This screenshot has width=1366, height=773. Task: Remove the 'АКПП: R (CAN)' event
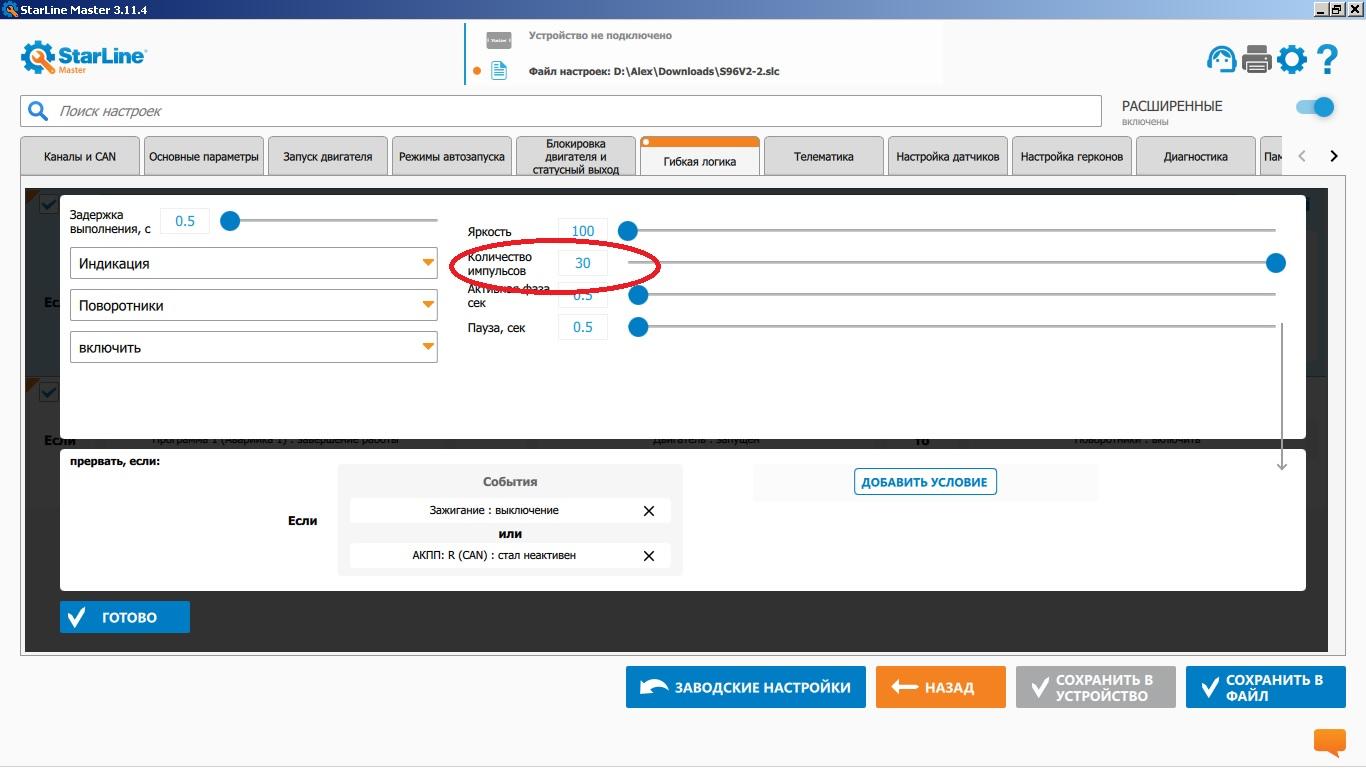649,556
